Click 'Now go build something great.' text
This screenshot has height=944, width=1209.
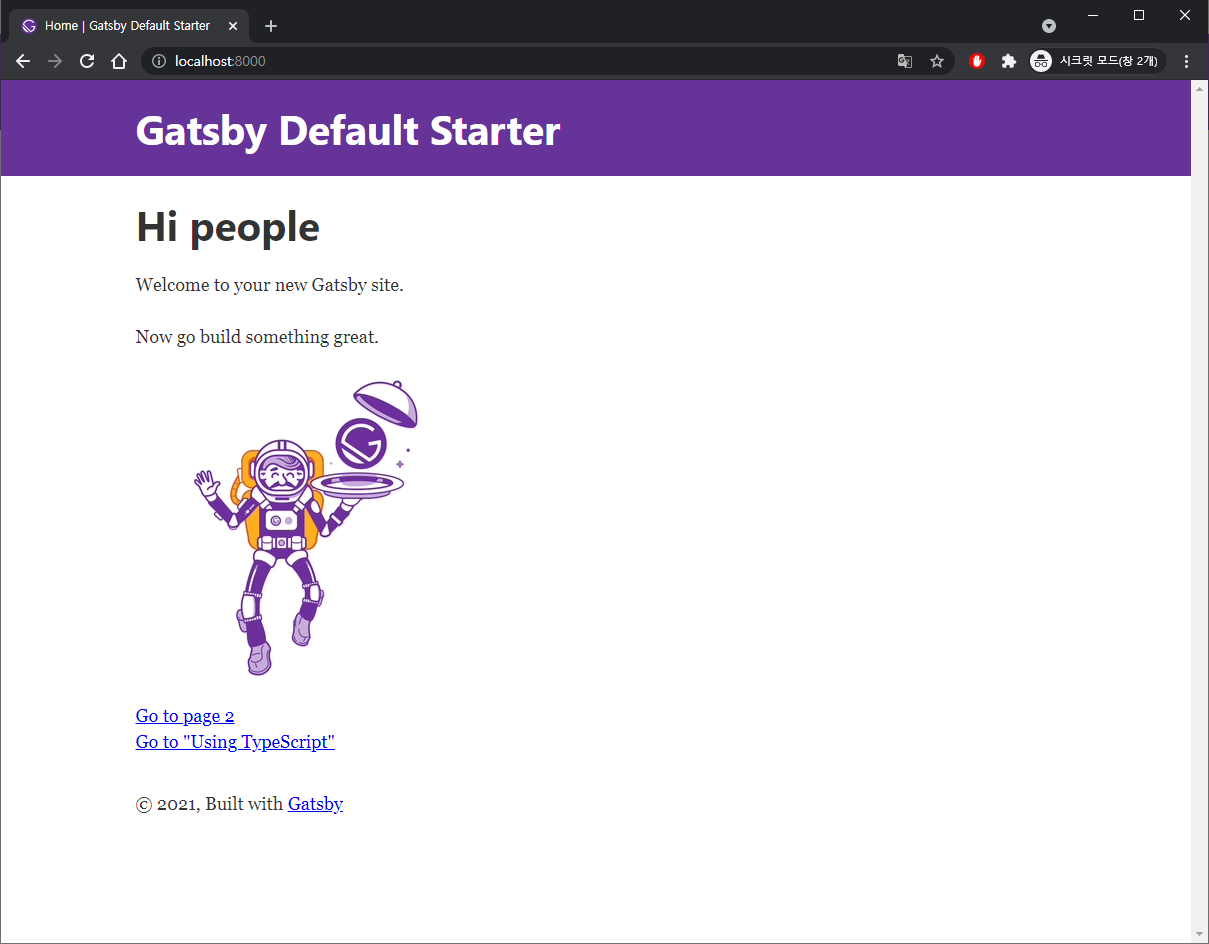[257, 337]
